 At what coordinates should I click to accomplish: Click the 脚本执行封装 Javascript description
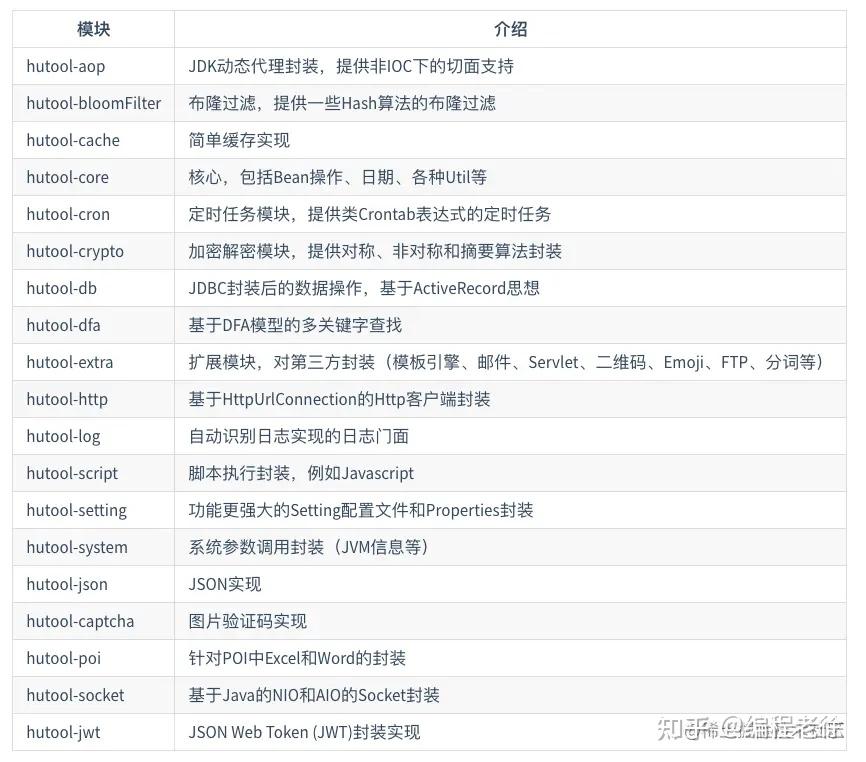pos(301,473)
